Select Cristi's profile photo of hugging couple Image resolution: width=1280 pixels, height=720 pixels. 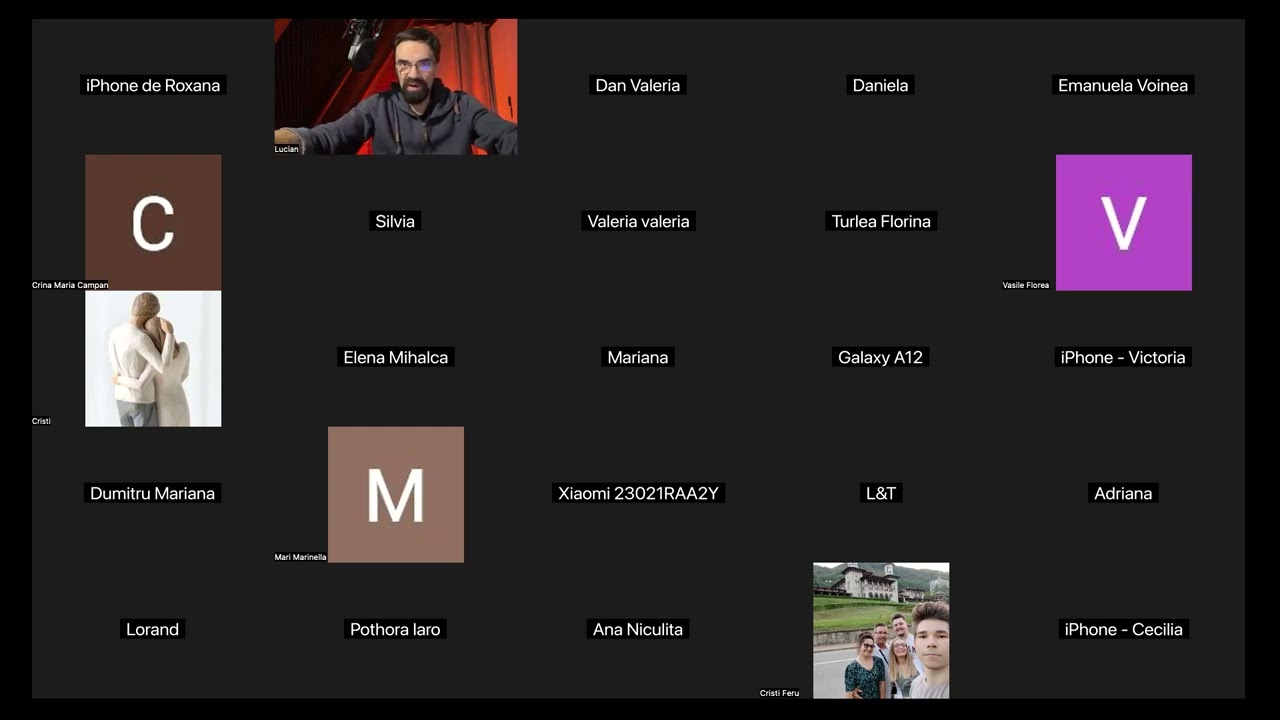(153, 358)
